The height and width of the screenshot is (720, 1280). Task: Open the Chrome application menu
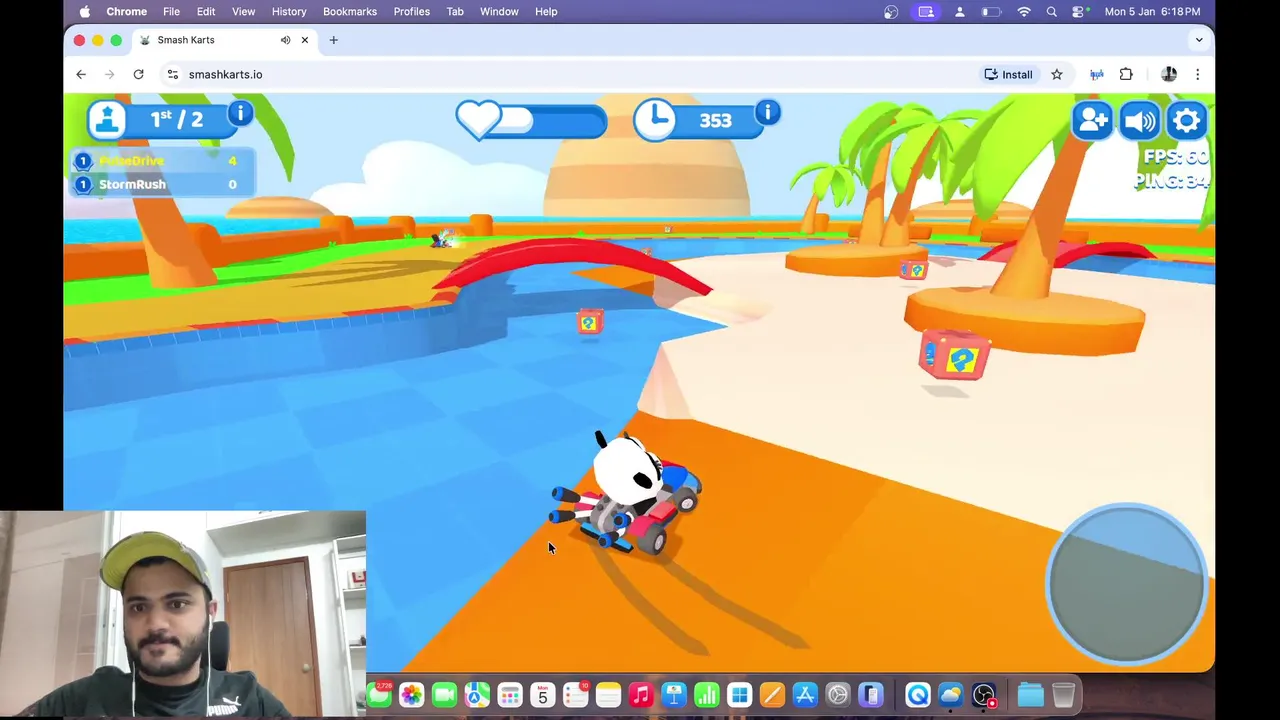(x=127, y=11)
